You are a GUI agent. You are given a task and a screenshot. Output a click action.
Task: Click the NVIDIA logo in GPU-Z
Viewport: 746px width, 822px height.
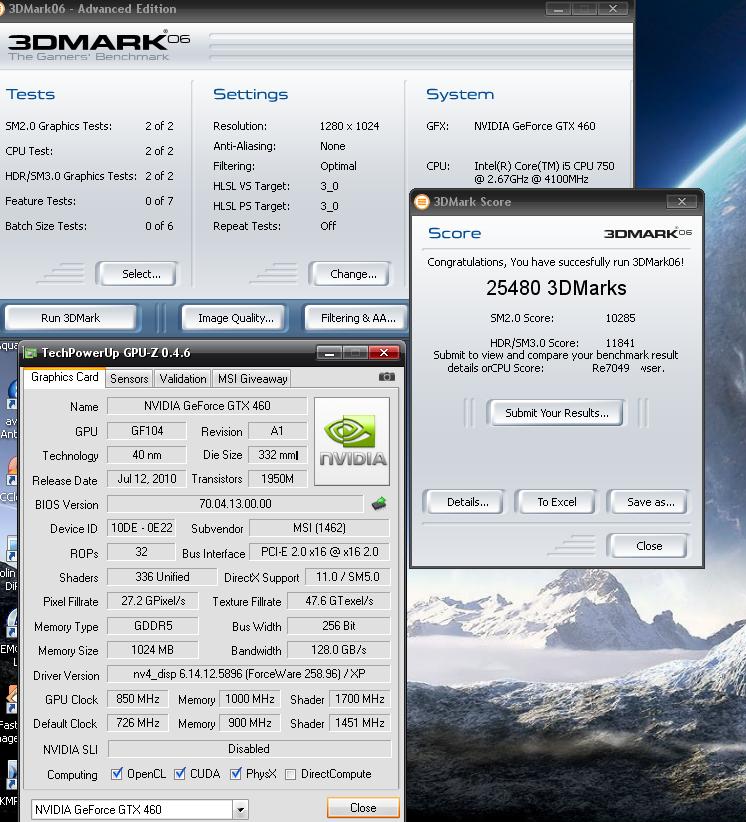[352, 441]
